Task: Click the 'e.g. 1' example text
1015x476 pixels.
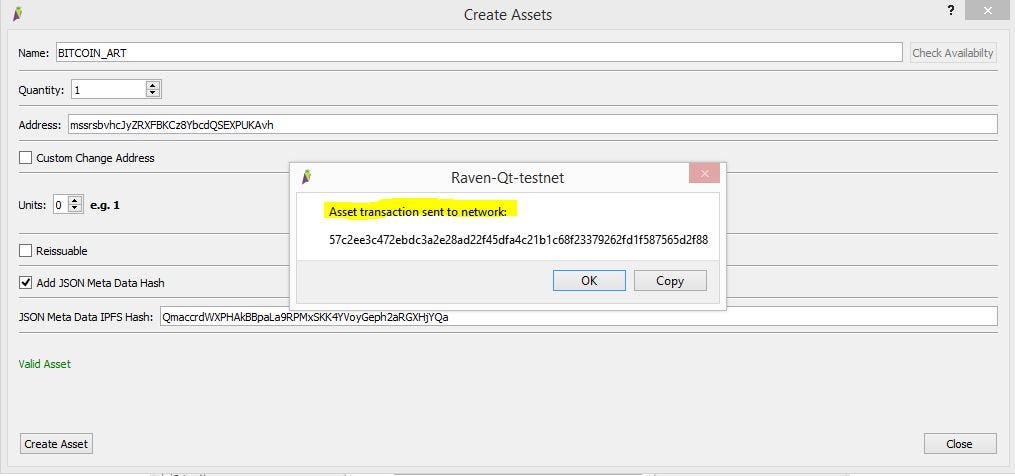Action: point(105,205)
